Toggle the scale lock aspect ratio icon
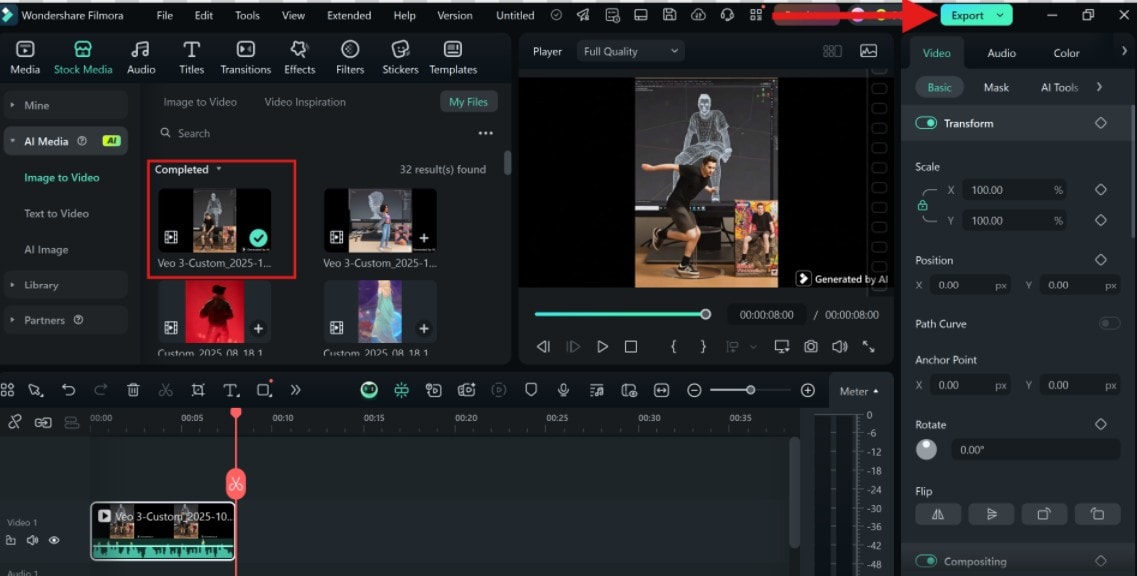Image resolution: width=1137 pixels, height=576 pixels. [922, 205]
